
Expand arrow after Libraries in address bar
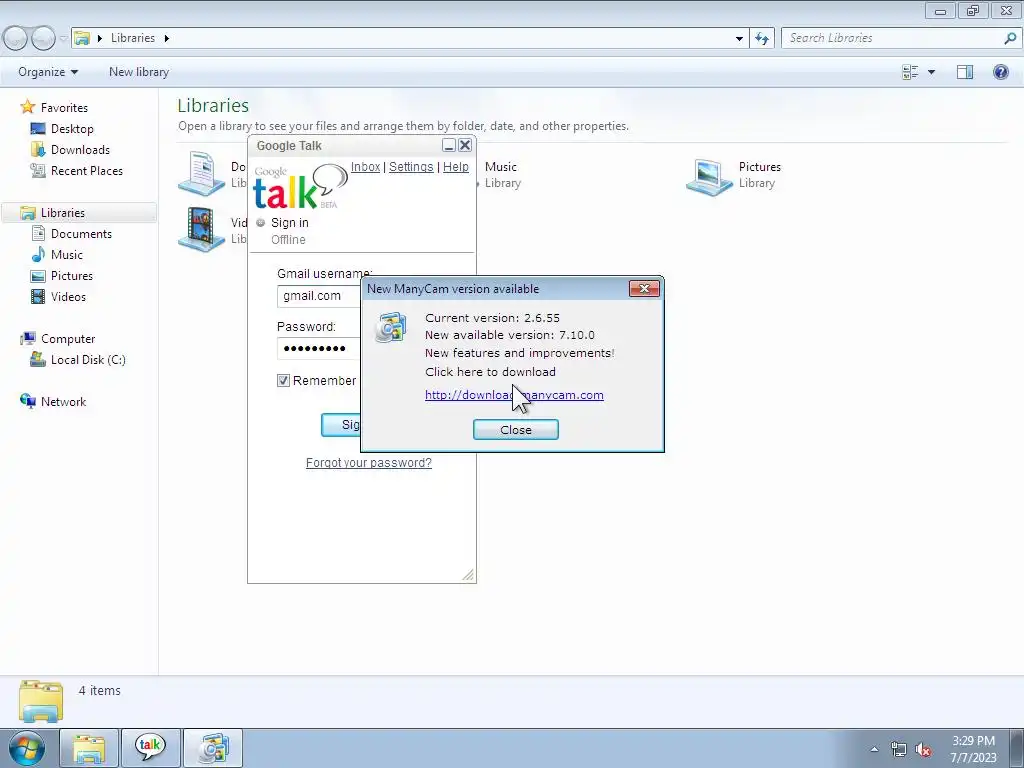pos(167,38)
